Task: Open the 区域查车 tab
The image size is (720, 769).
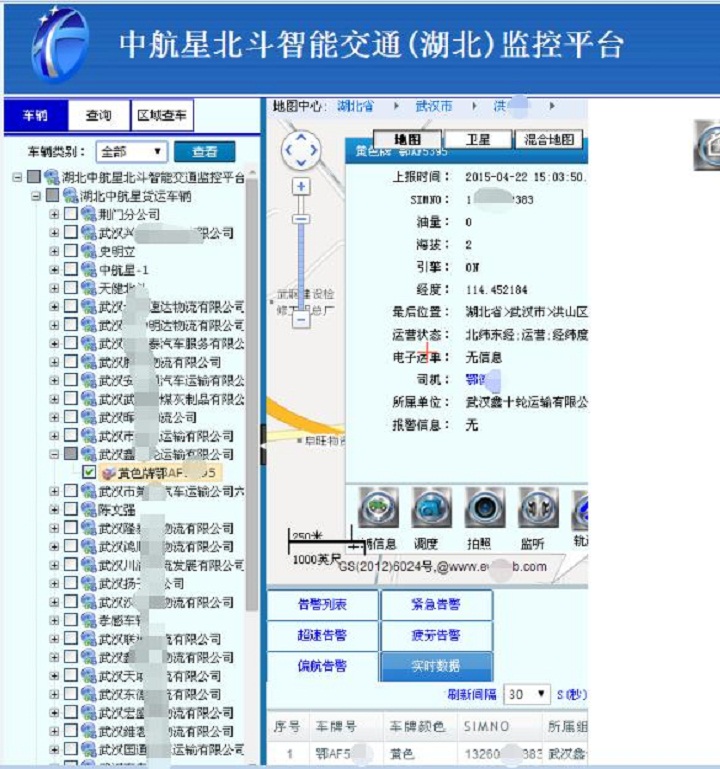Action: [162, 116]
